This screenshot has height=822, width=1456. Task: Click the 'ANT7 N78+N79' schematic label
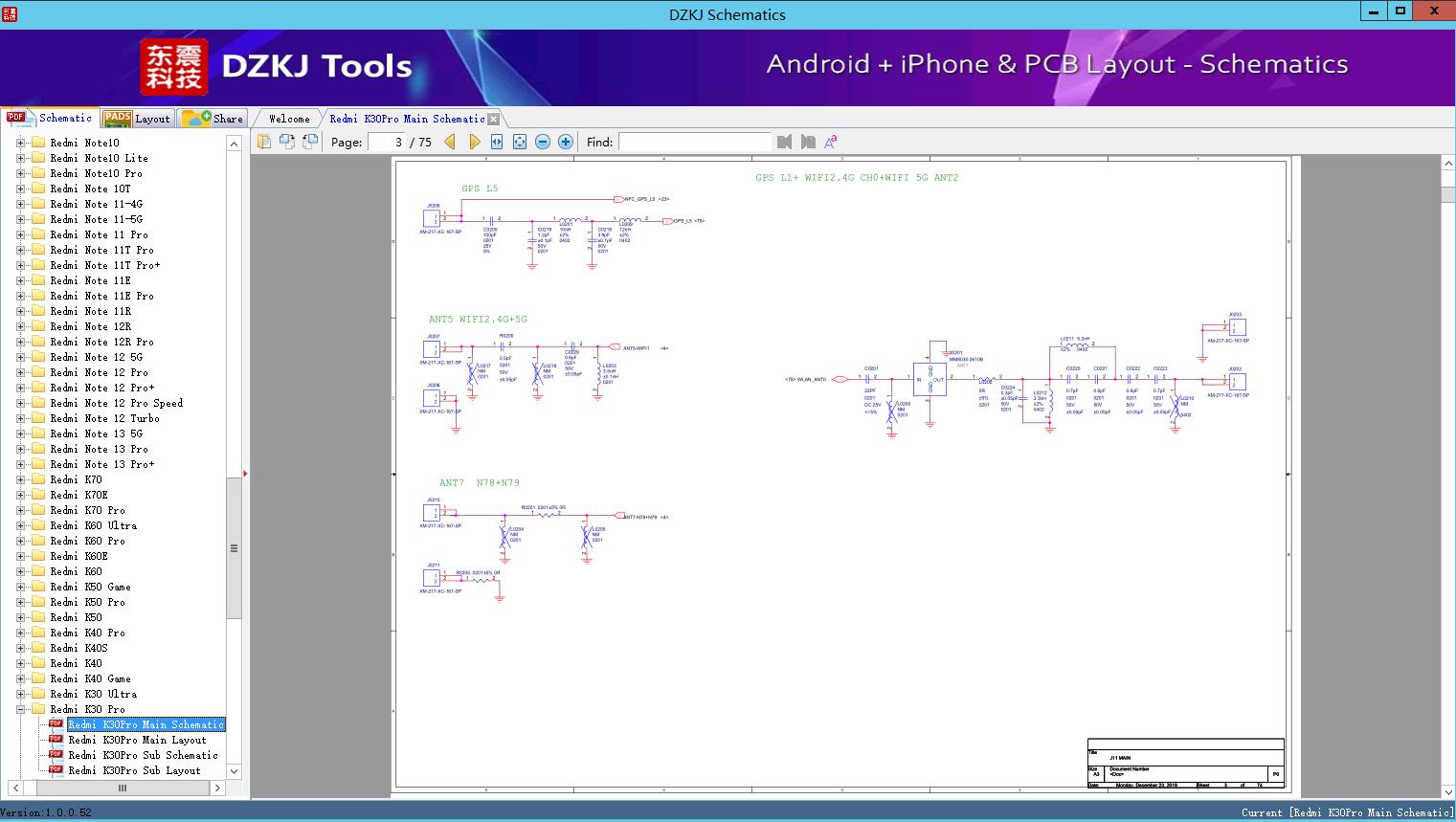(x=480, y=483)
